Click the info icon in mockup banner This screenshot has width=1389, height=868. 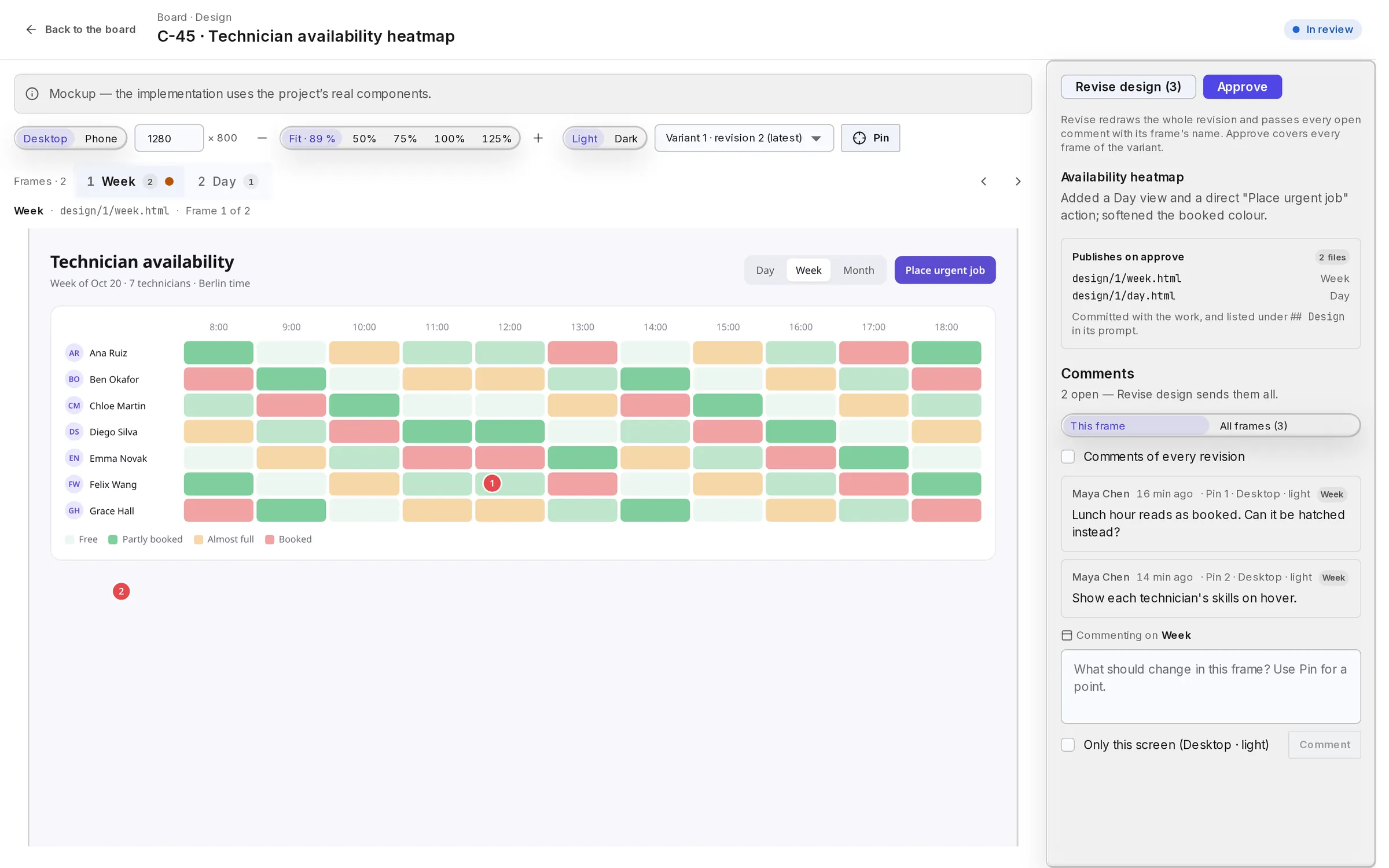coord(32,94)
